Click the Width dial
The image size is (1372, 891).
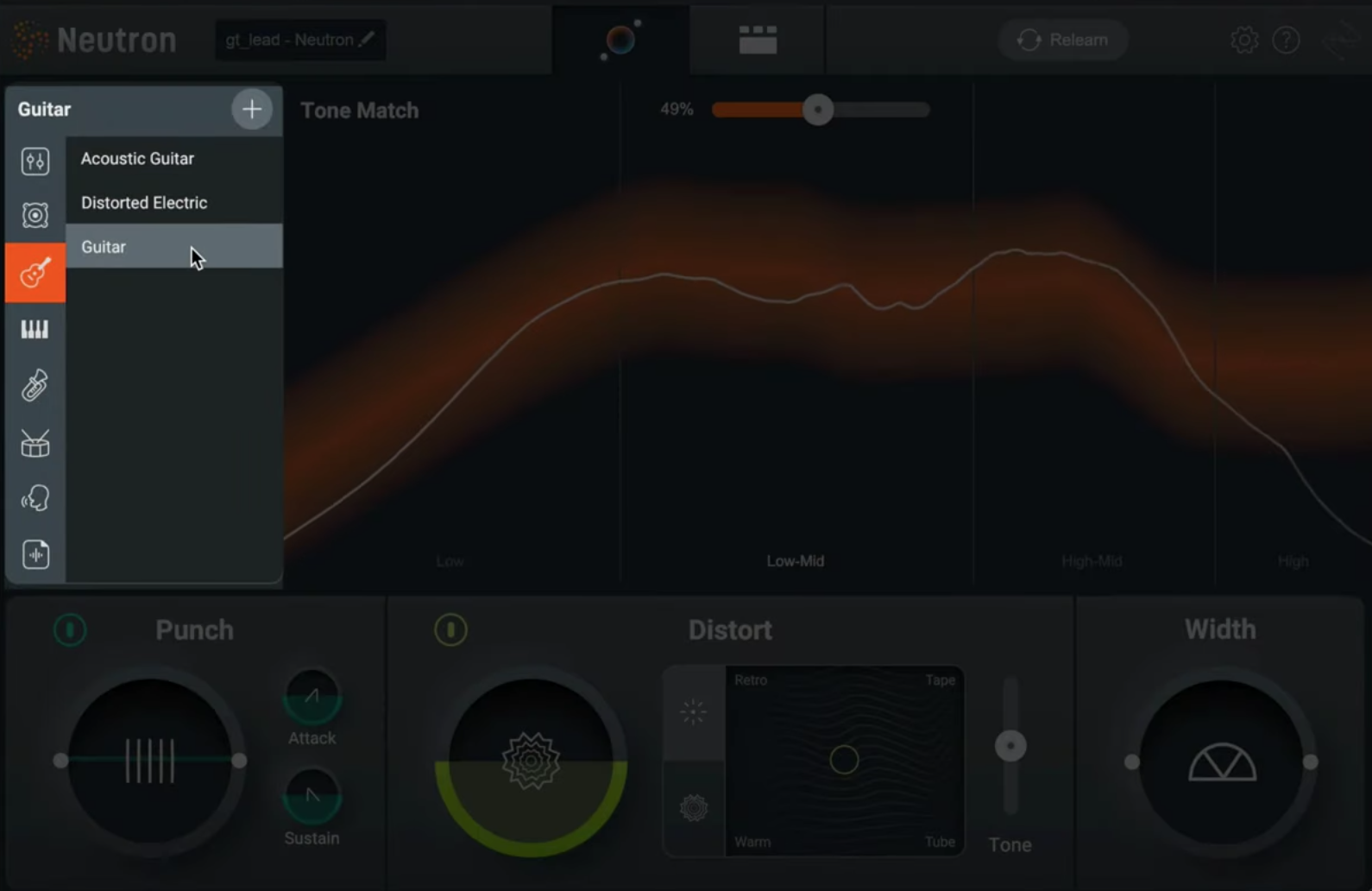click(1221, 762)
